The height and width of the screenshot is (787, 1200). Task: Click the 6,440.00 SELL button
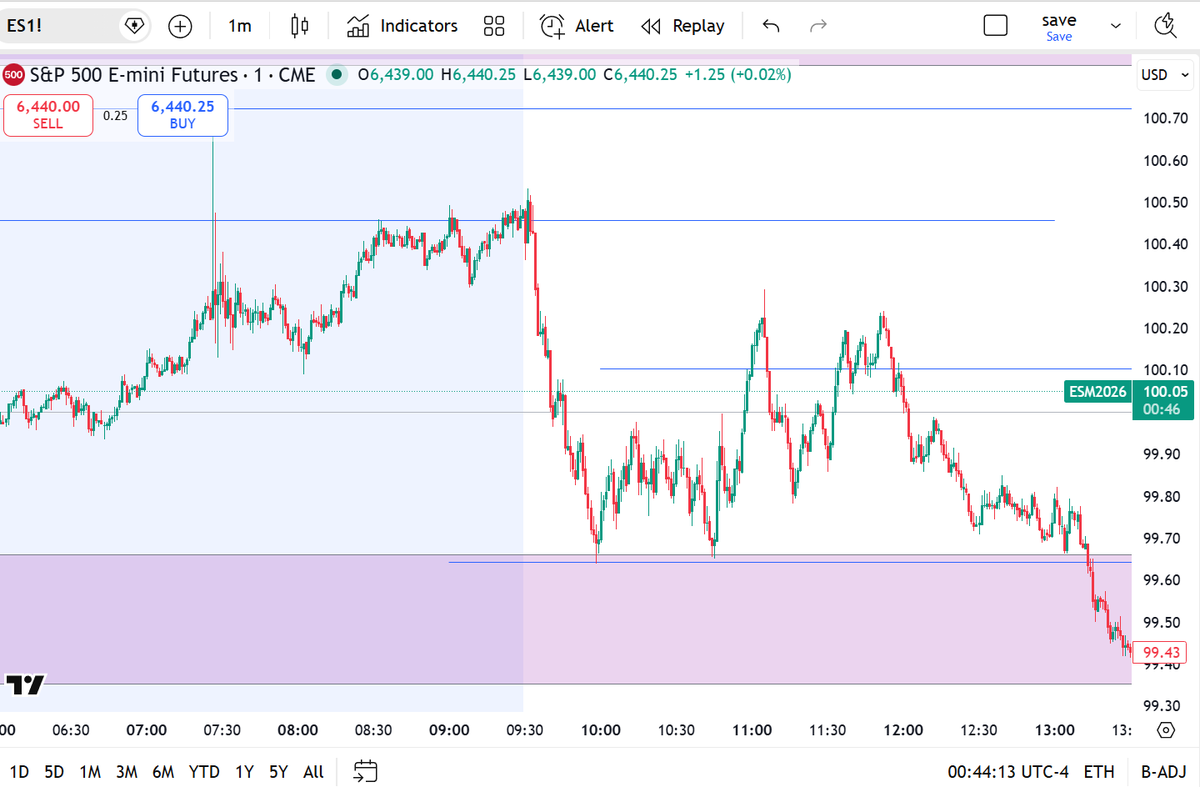pyautogui.click(x=48, y=114)
